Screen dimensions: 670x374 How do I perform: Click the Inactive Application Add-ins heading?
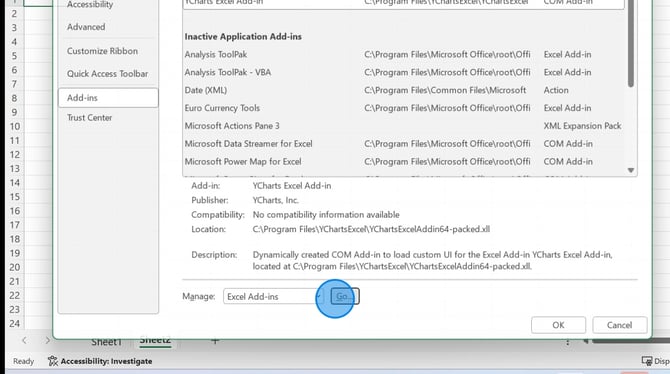(243, 37)
